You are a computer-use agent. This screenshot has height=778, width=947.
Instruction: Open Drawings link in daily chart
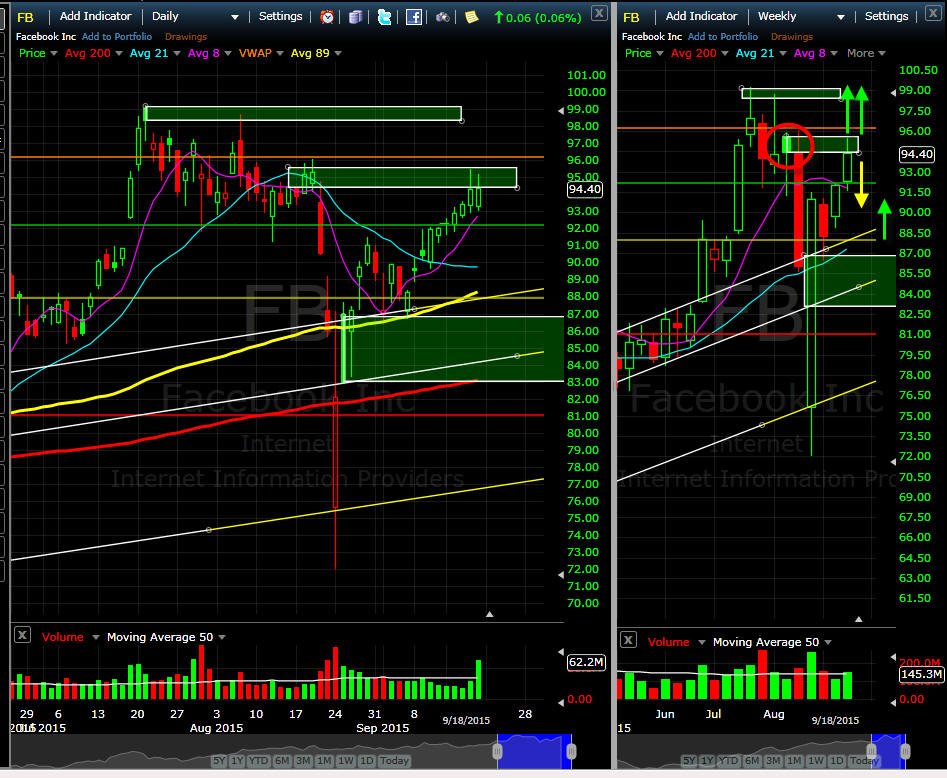pos(186,36)
